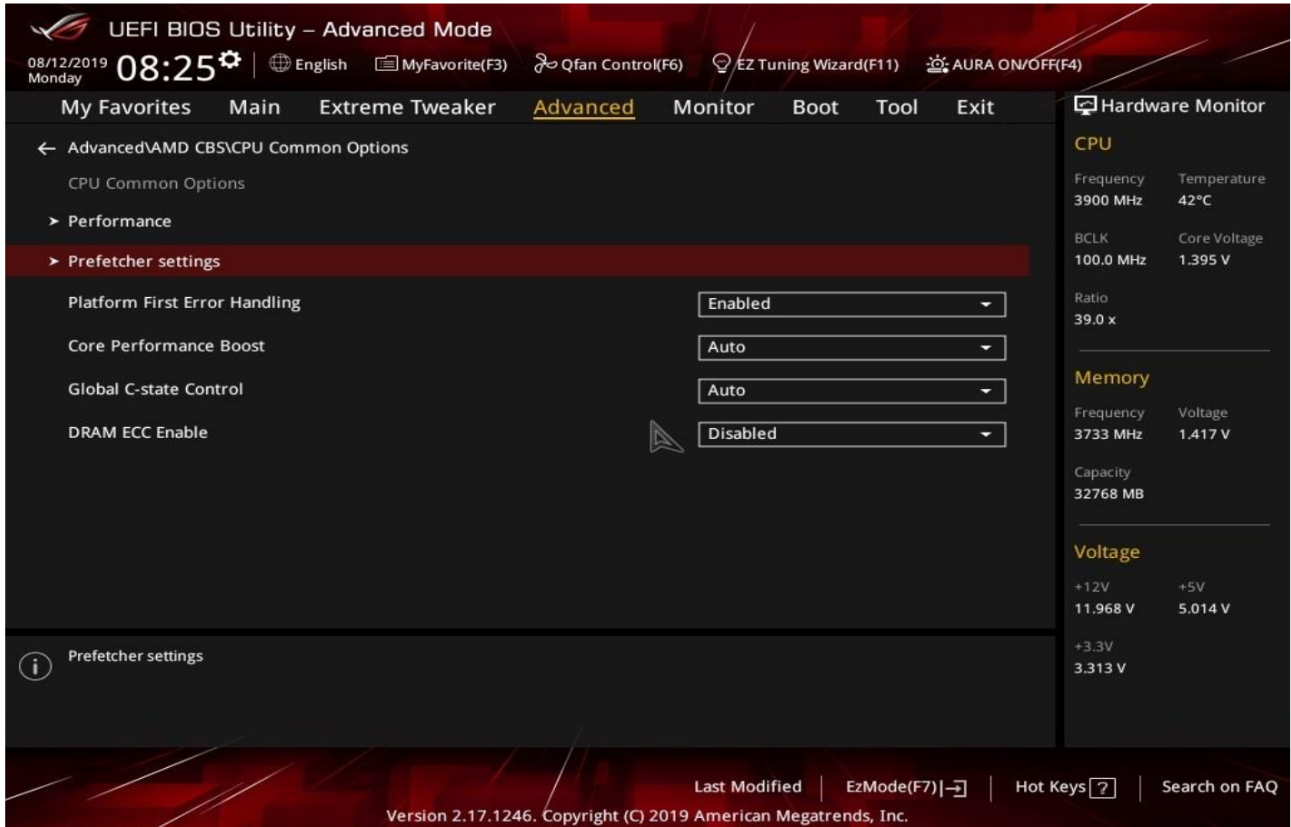
Task: Click the Platform First Error Handling label
Action: 184,302
